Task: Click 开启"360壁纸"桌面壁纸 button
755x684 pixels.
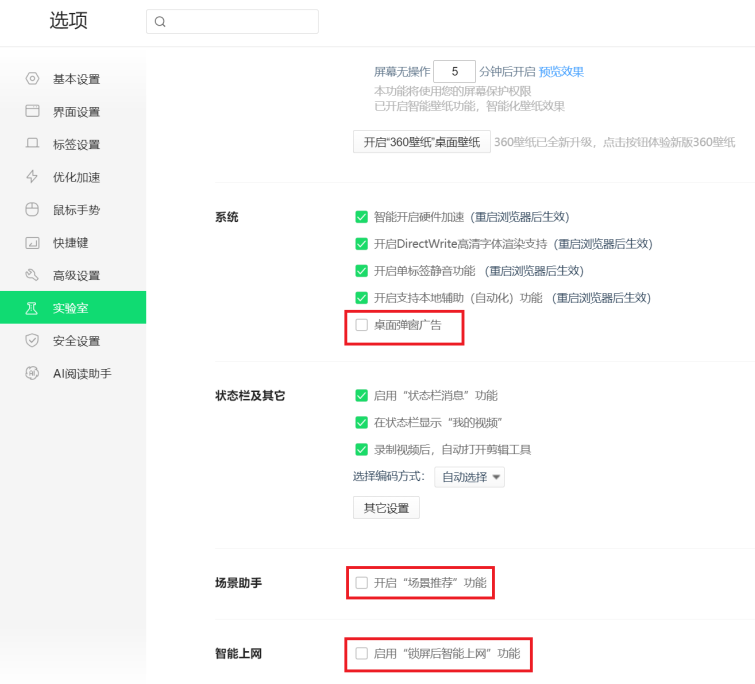Action: coord(422,142)
